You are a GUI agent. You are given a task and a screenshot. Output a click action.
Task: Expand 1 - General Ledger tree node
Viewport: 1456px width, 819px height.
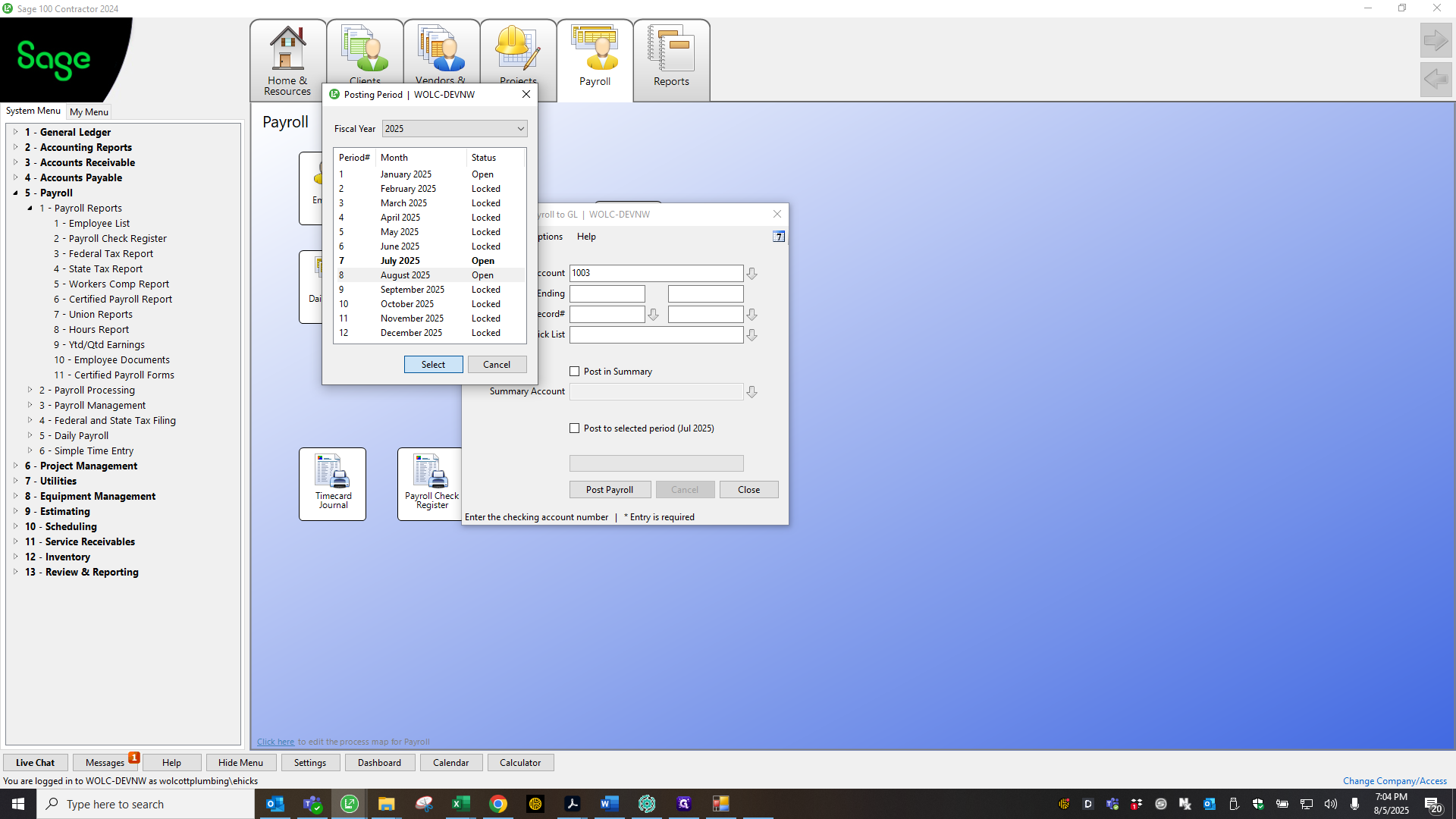click(x=15, y=132)
